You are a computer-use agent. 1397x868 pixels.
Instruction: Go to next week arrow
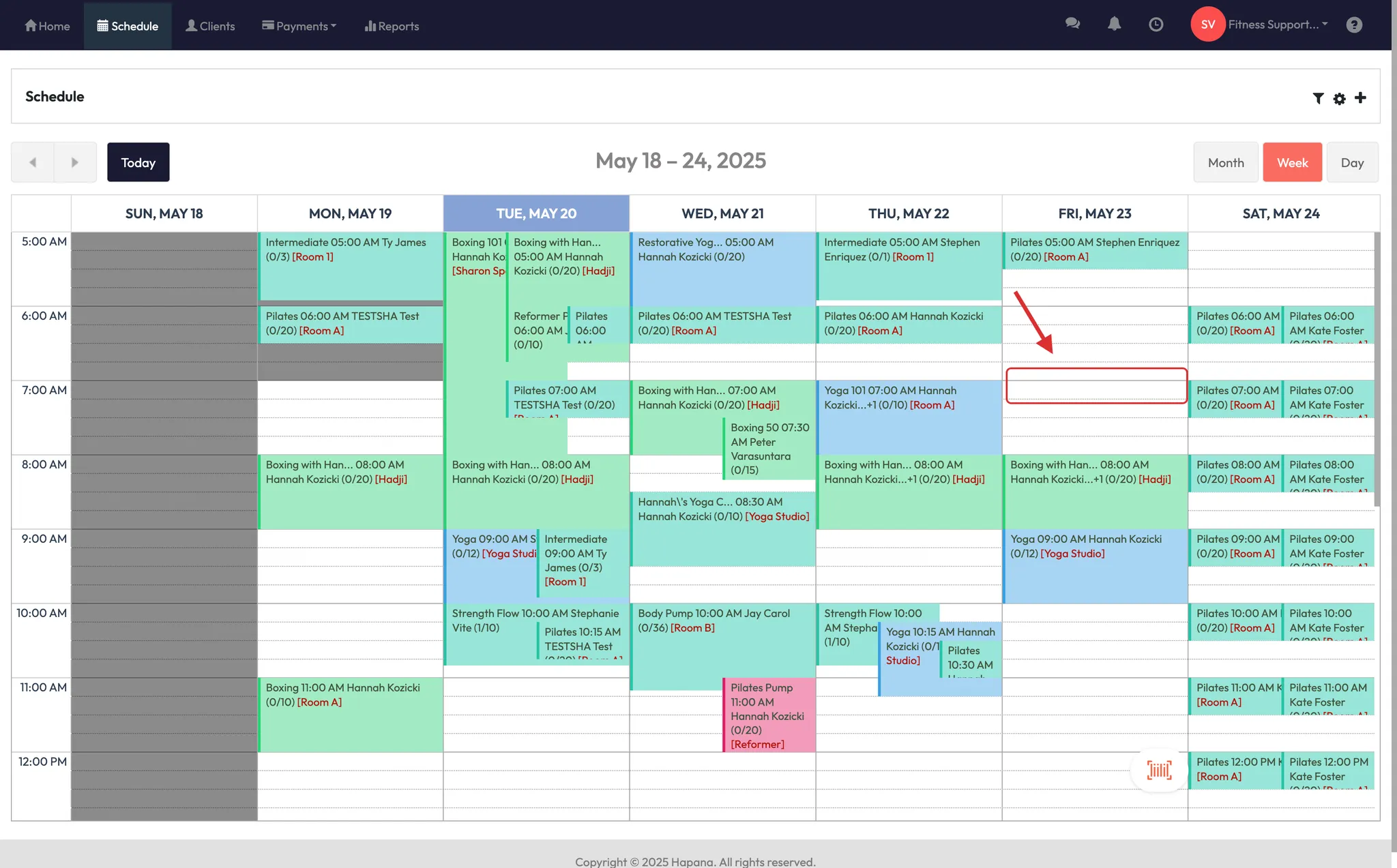point(75,162)
